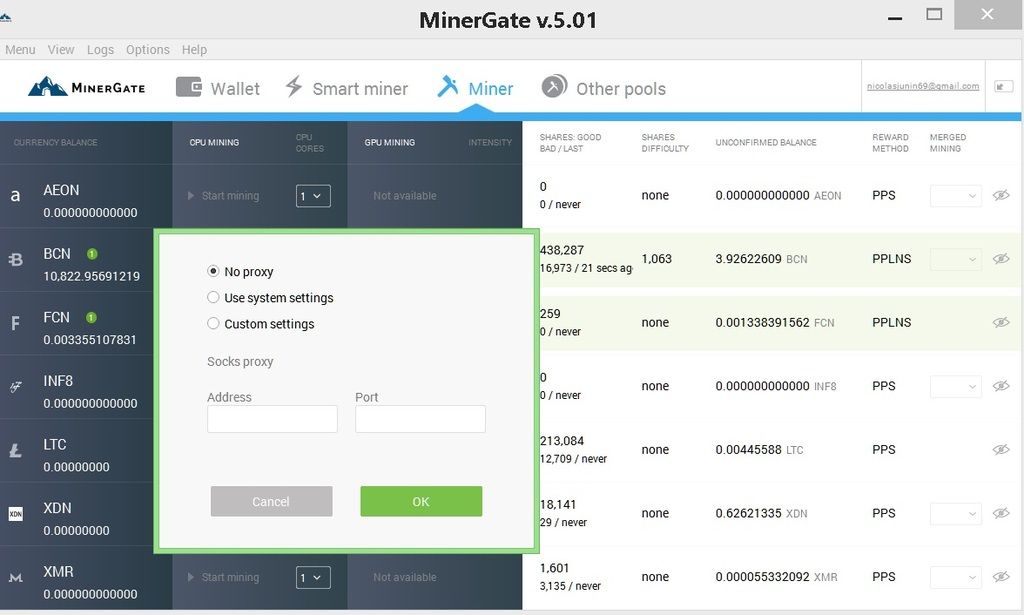Toggle the eye icon in the BCN row
Viewport: 1024px width, 615px height.
point(1000,259)
